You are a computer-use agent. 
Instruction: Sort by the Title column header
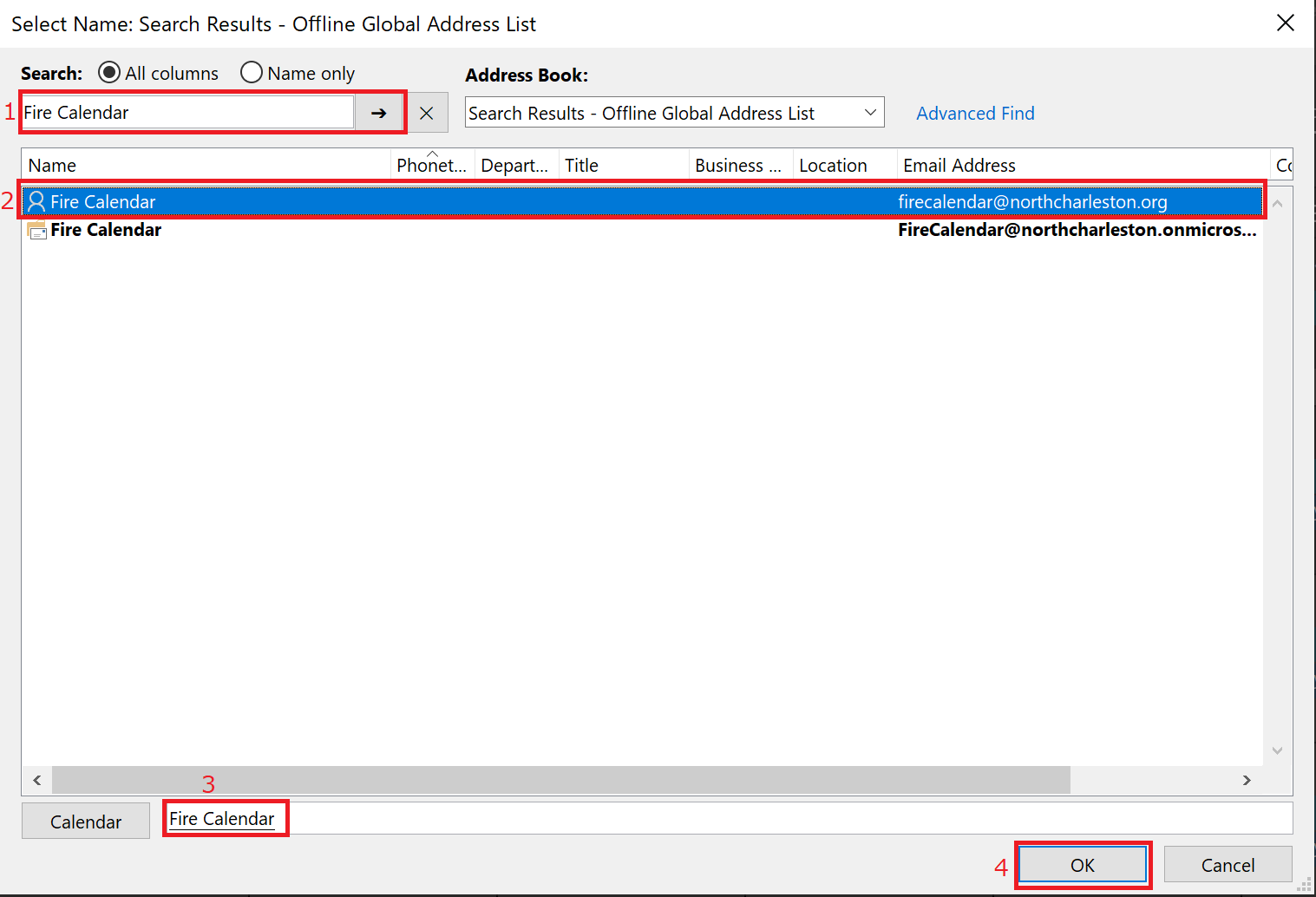[624, 166]
